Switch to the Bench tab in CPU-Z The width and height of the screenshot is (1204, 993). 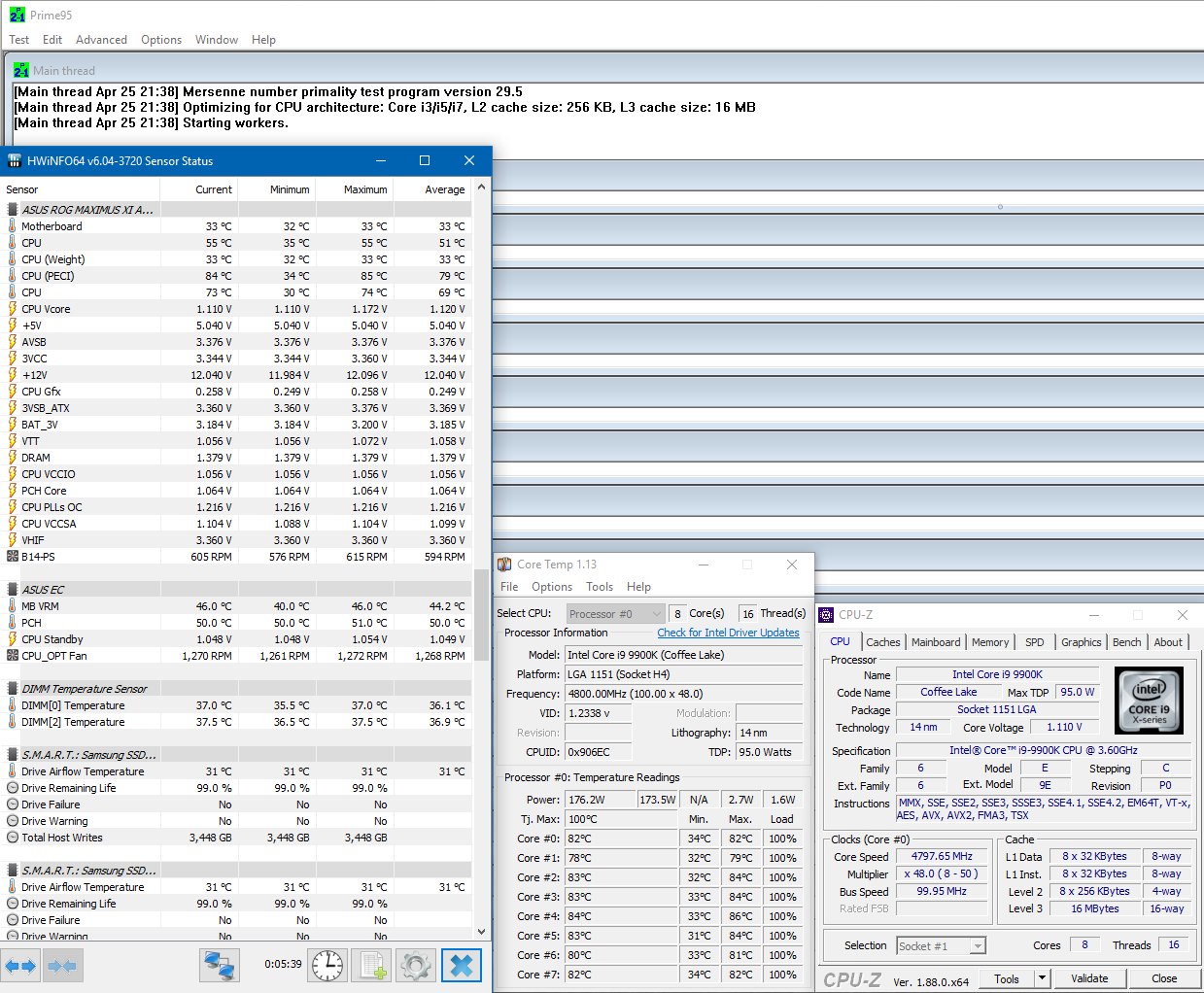1127,641
